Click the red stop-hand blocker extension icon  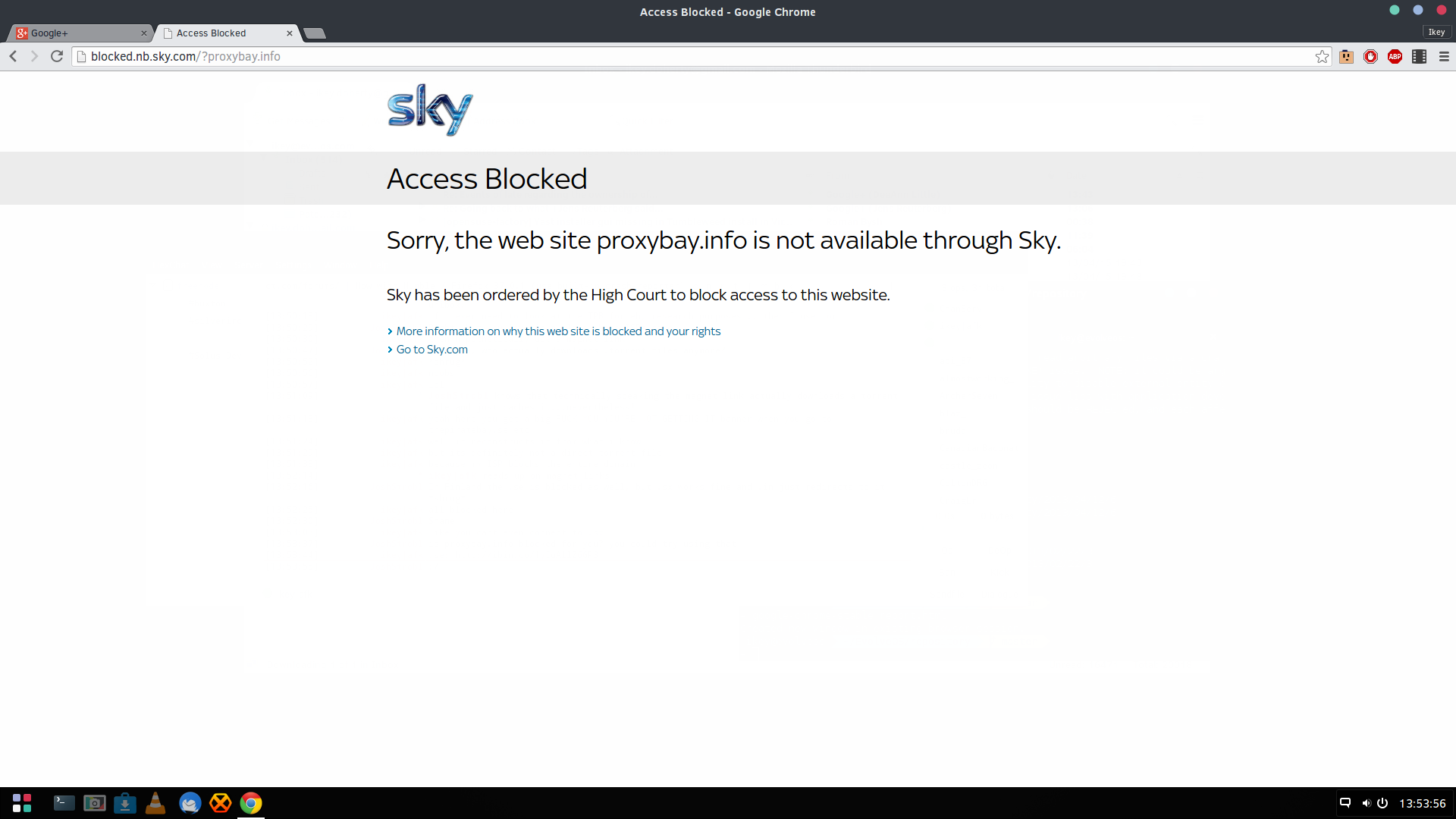click(x=1370, y=57)
